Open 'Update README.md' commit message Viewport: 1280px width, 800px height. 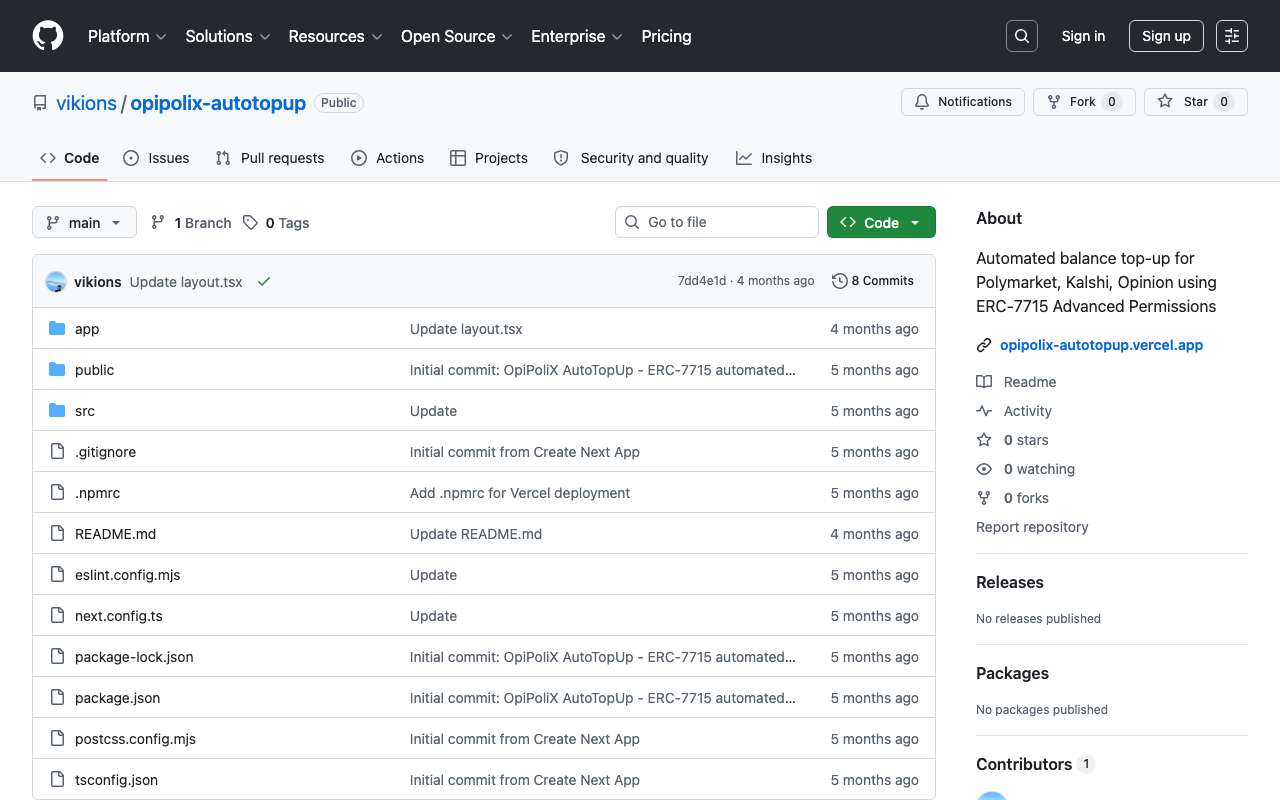click(x=476, y=534)
